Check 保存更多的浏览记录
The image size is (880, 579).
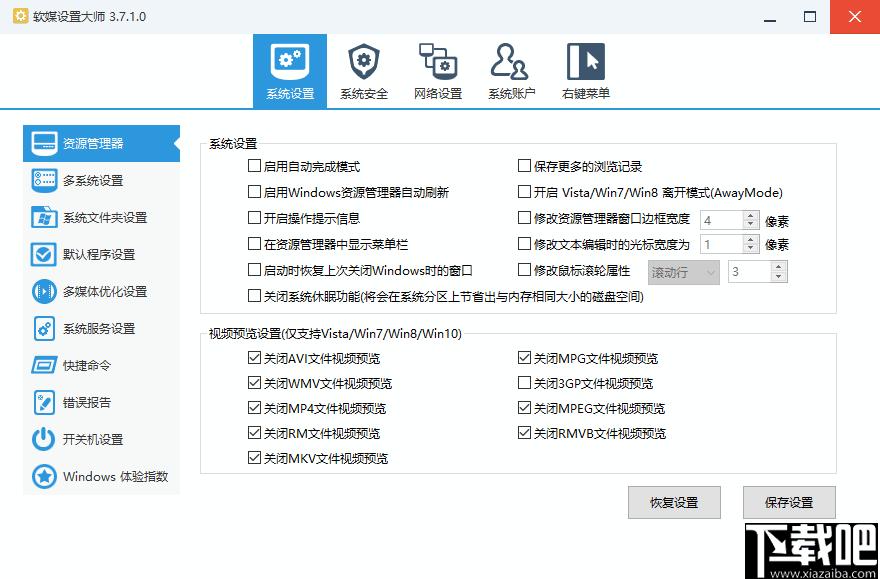coord(524,166)
